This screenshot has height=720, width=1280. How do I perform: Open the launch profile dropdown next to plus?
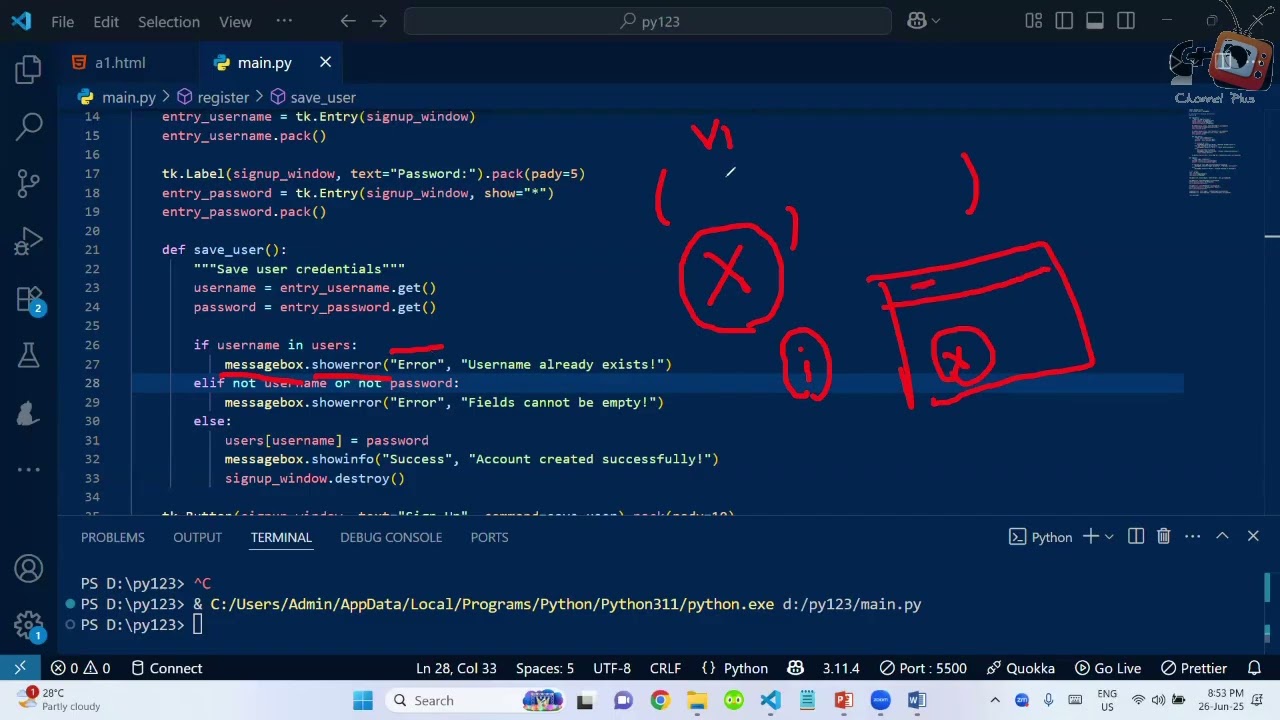[x=1109, y=537]
